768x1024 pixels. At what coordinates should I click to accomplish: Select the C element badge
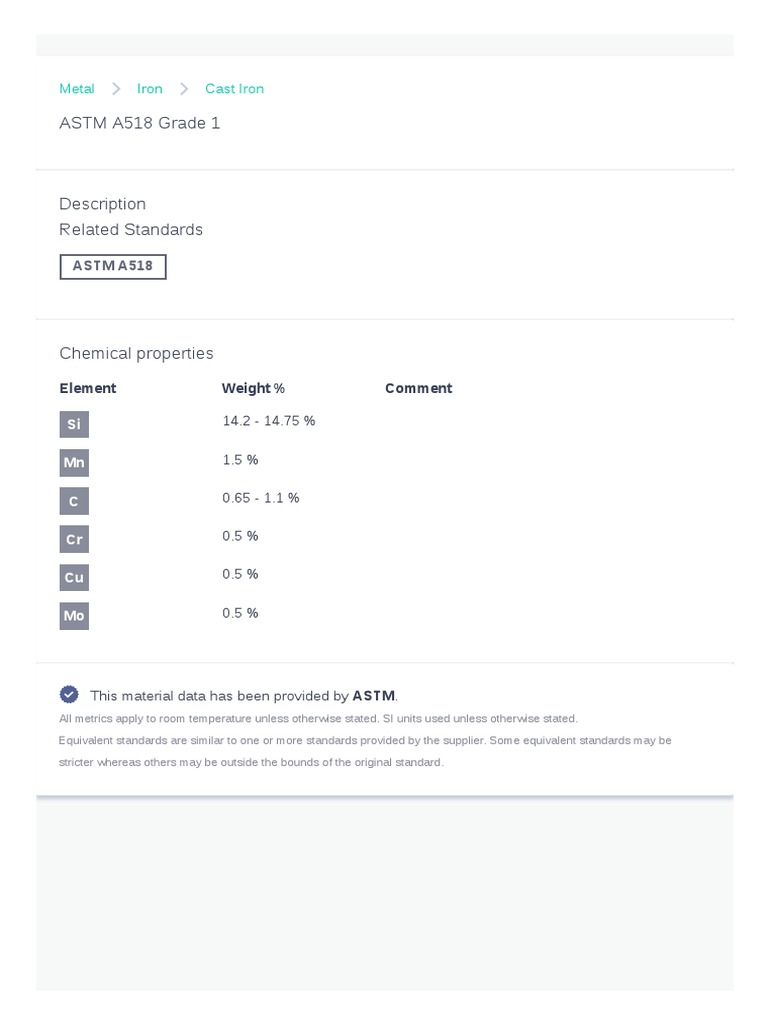[x=74, y=501]
